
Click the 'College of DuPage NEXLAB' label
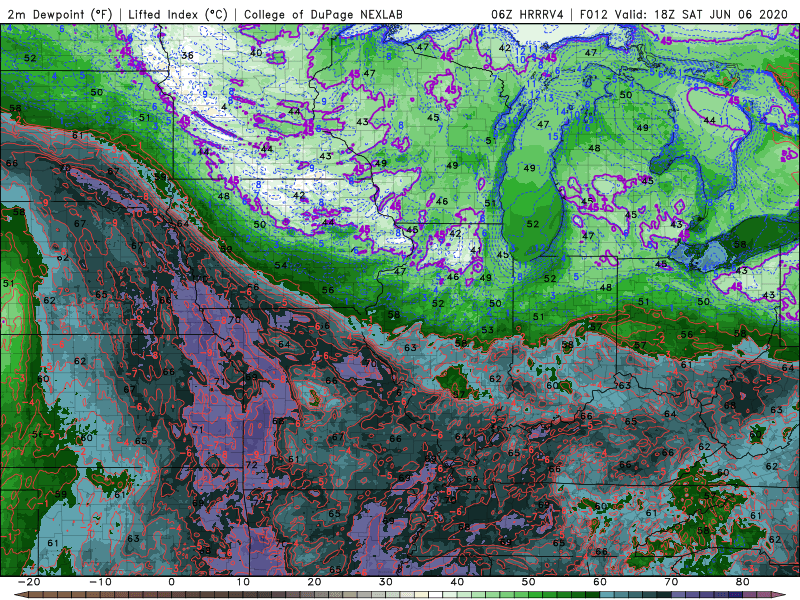(323, 15)
